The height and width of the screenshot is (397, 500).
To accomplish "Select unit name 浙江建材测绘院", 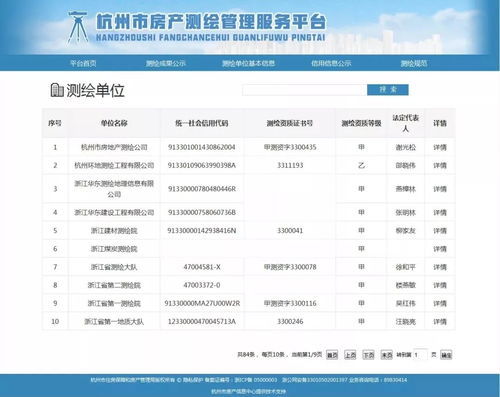I will pos(114,231).
